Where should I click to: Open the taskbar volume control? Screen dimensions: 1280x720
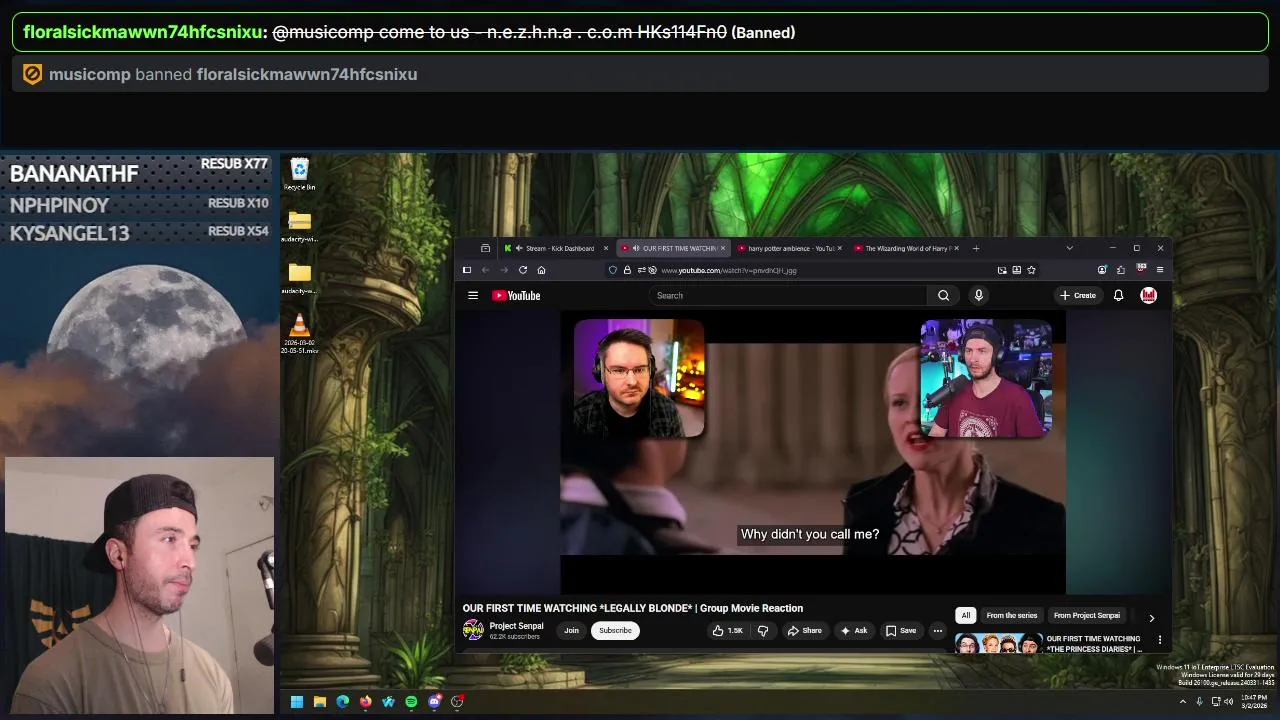click(x=1229, y=702)
